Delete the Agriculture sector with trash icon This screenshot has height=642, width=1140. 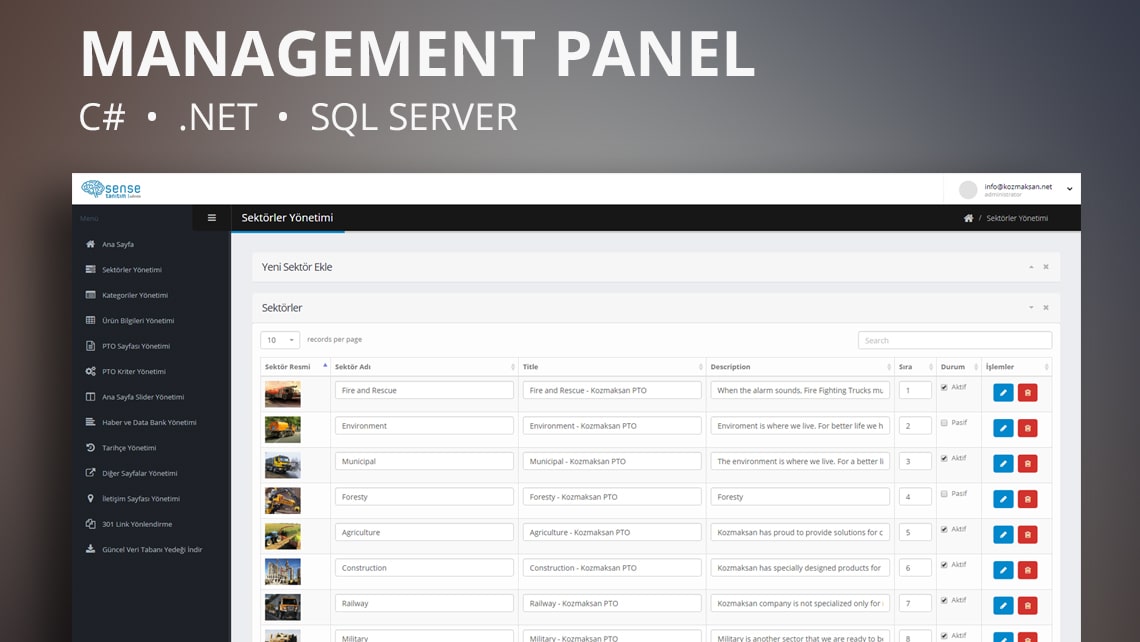click(1027, 535)
